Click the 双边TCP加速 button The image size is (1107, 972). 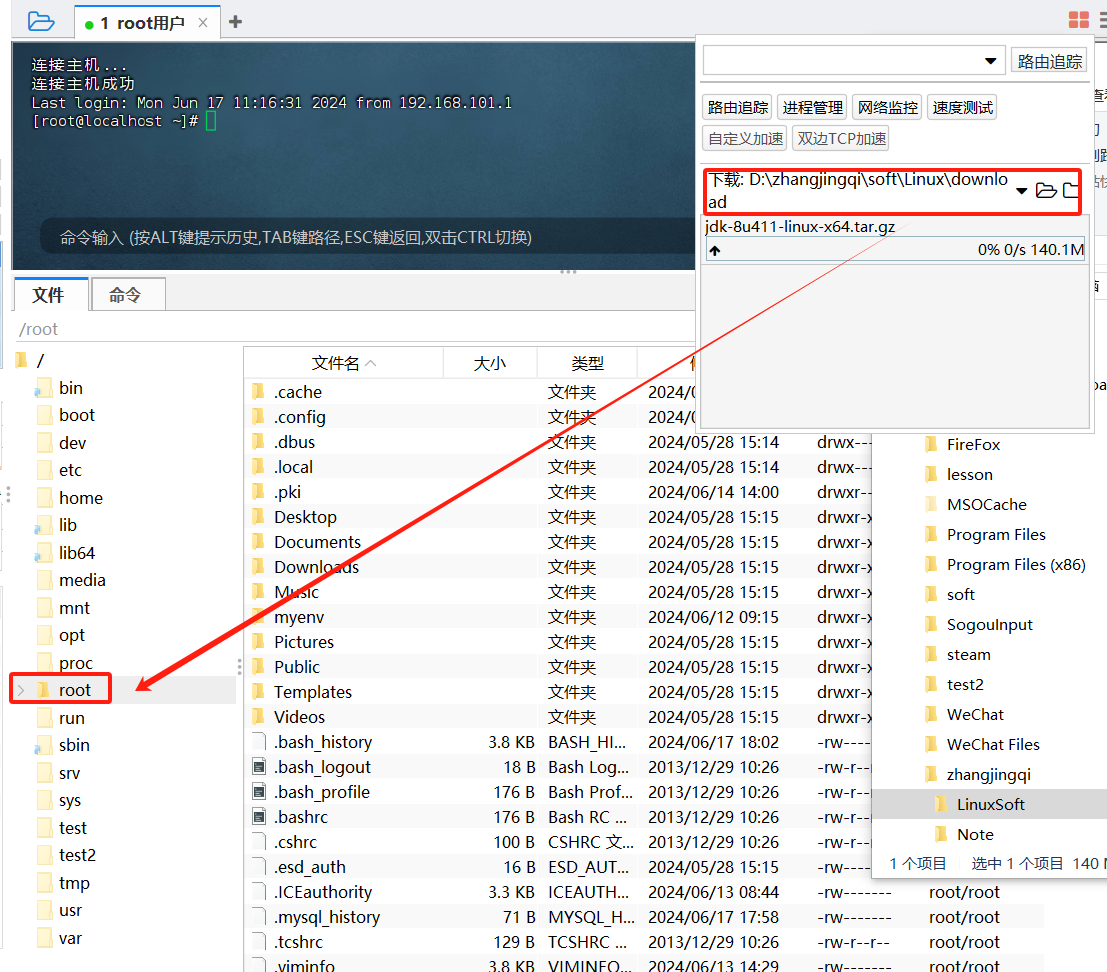pos(841,138)
